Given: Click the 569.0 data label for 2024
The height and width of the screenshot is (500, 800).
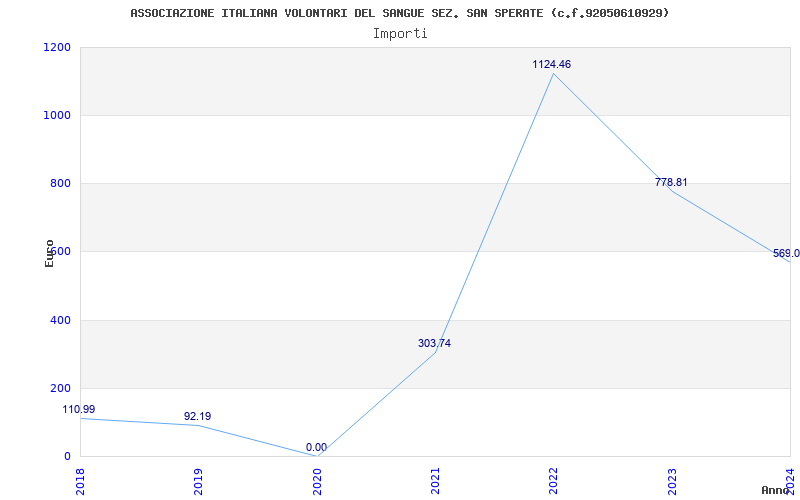Looking at the screenshot, I should pos(786,254).
